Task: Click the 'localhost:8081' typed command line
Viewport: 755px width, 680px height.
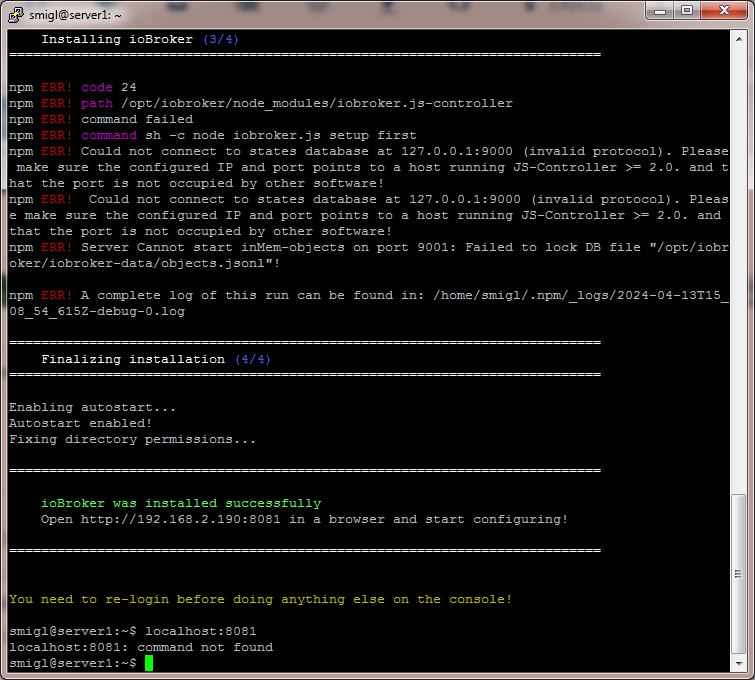Action: [x=133, y=631]
